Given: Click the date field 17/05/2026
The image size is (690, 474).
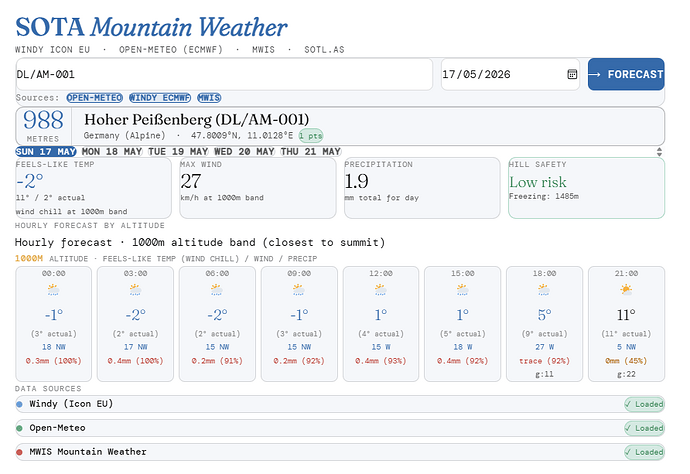Looking at the screenshot, I should pyautogui.click(x=510, y=74).
